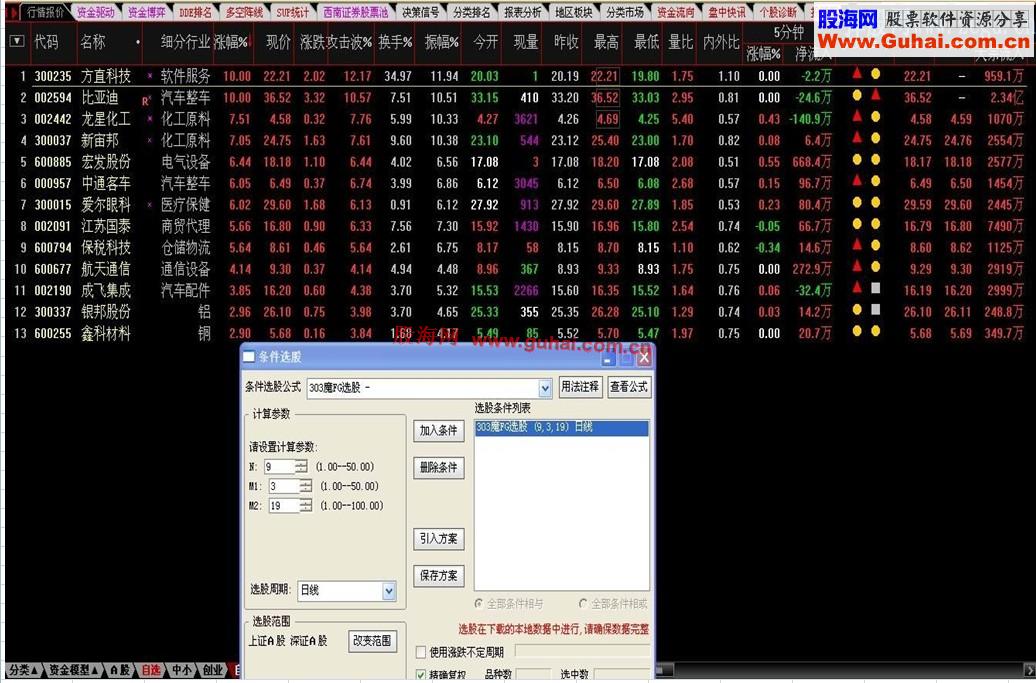1036x683 pixels.
Task: Click the 加入条件 button
Action: tap(439, 431)
